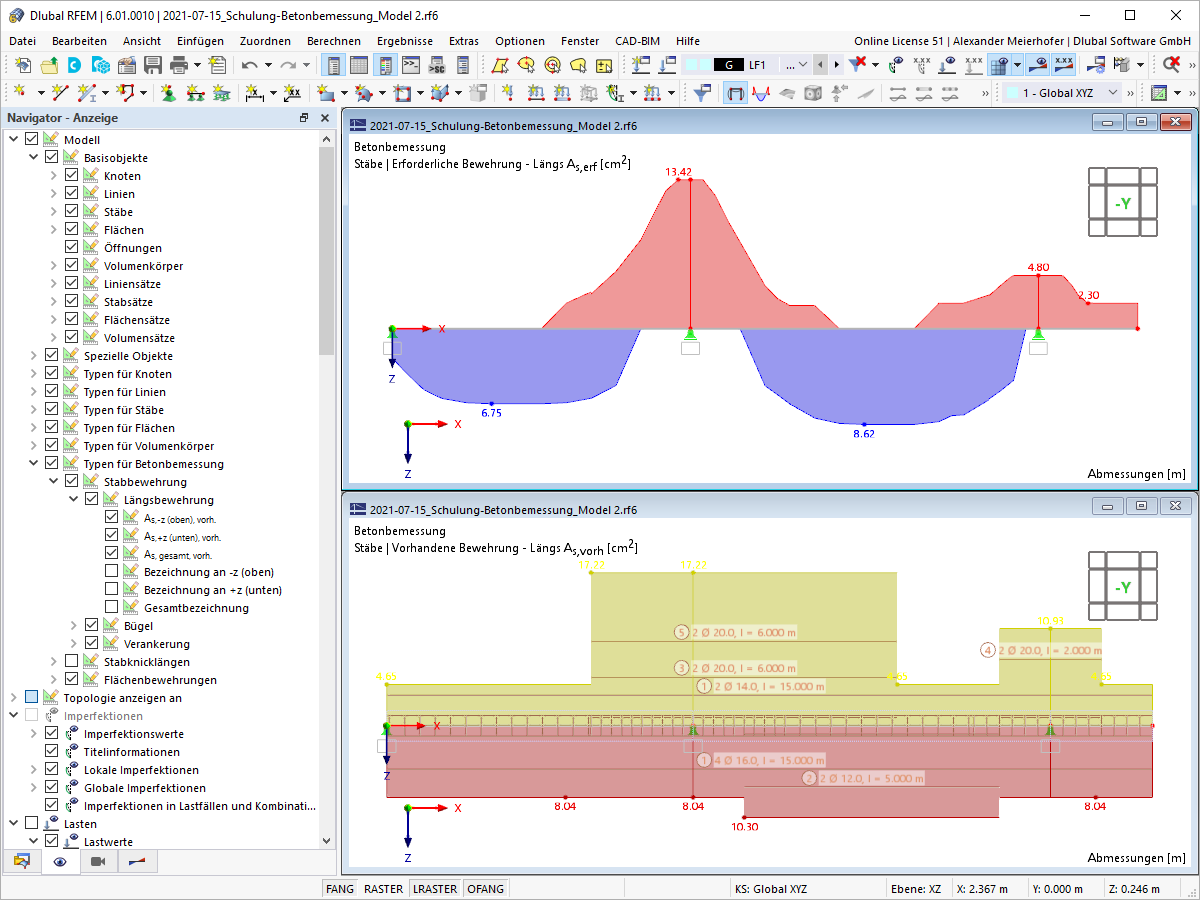This screenshot has width=1200, height=900.
Task: Click the new opening tool icon
Action: pyautogui.click(x=403, y=93)
